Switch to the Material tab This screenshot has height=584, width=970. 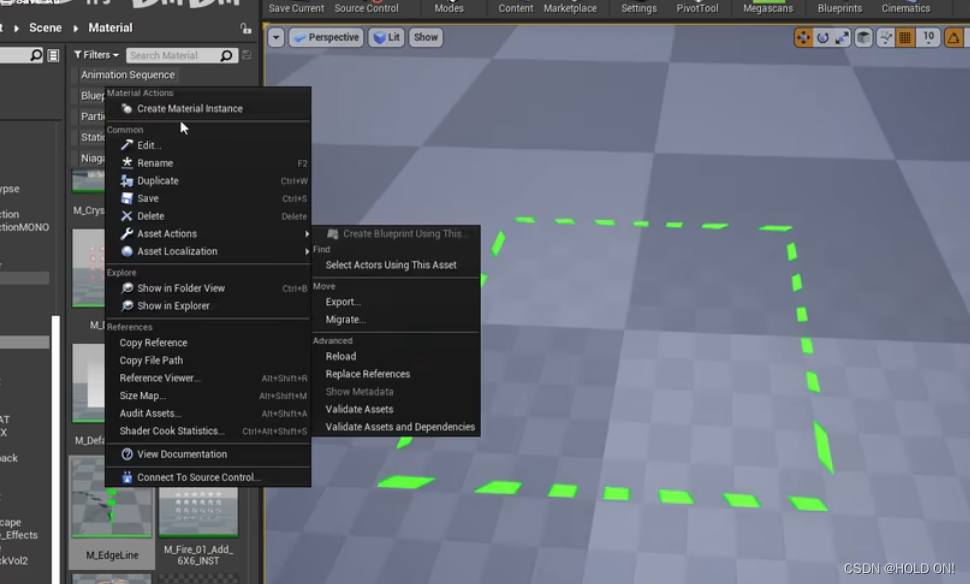(x=110, y=27)
